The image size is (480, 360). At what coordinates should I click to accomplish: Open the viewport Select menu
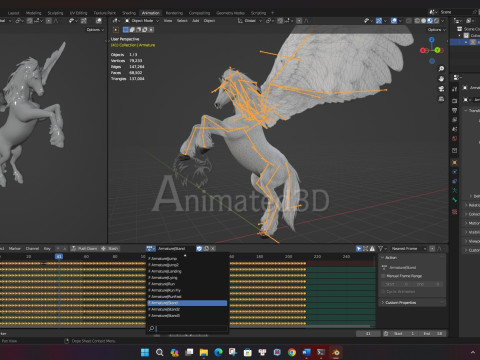[x=182, y=21]
